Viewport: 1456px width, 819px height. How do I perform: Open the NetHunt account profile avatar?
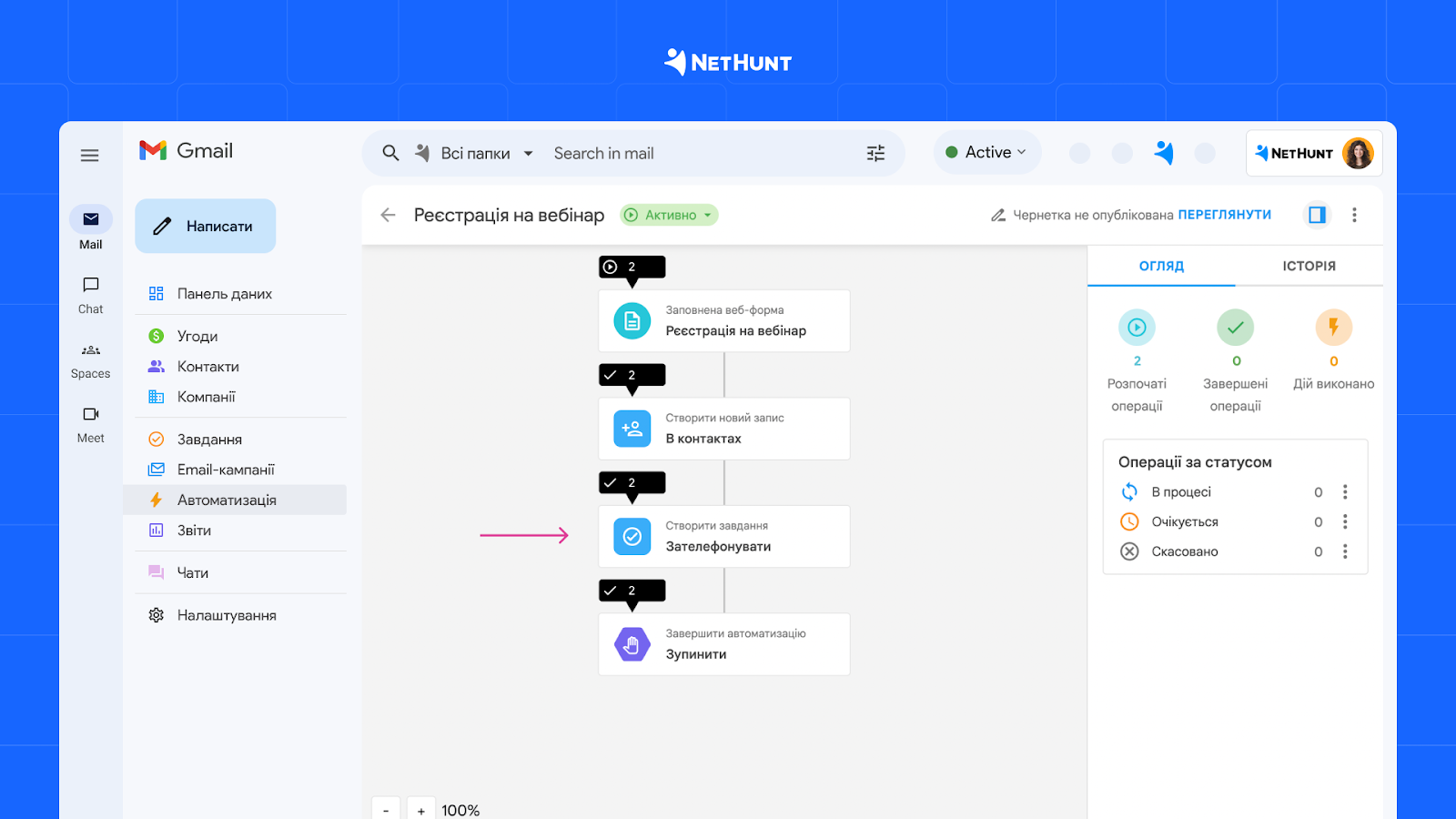1358,153
